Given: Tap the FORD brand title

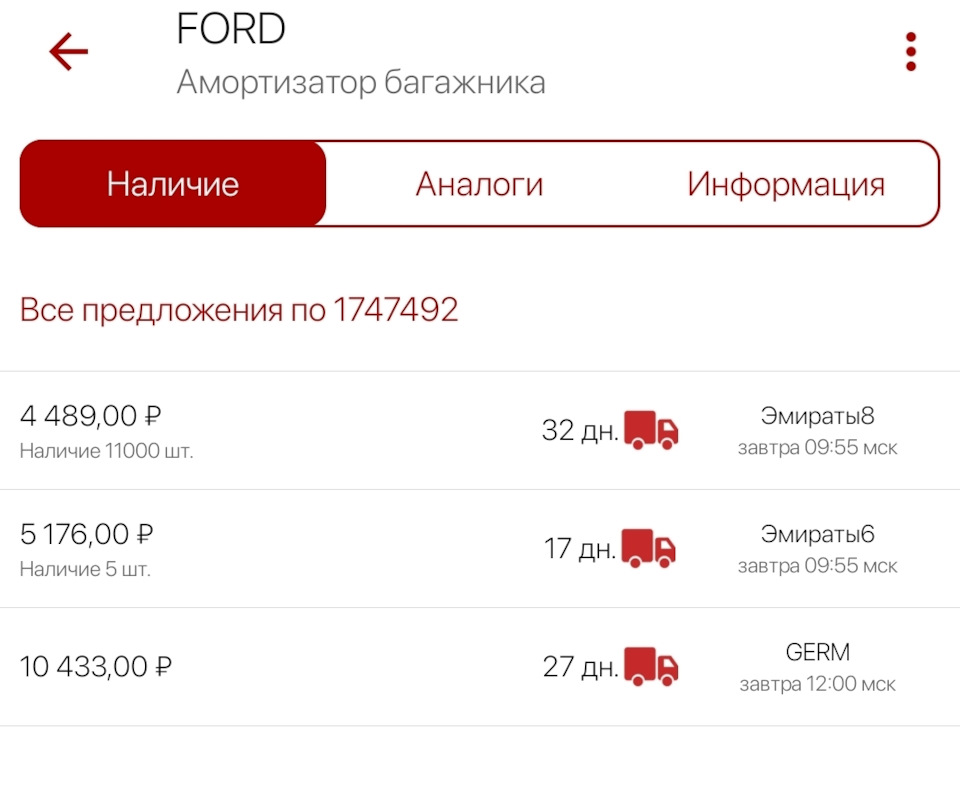Looking at the screenshot, I should [229, 28].
